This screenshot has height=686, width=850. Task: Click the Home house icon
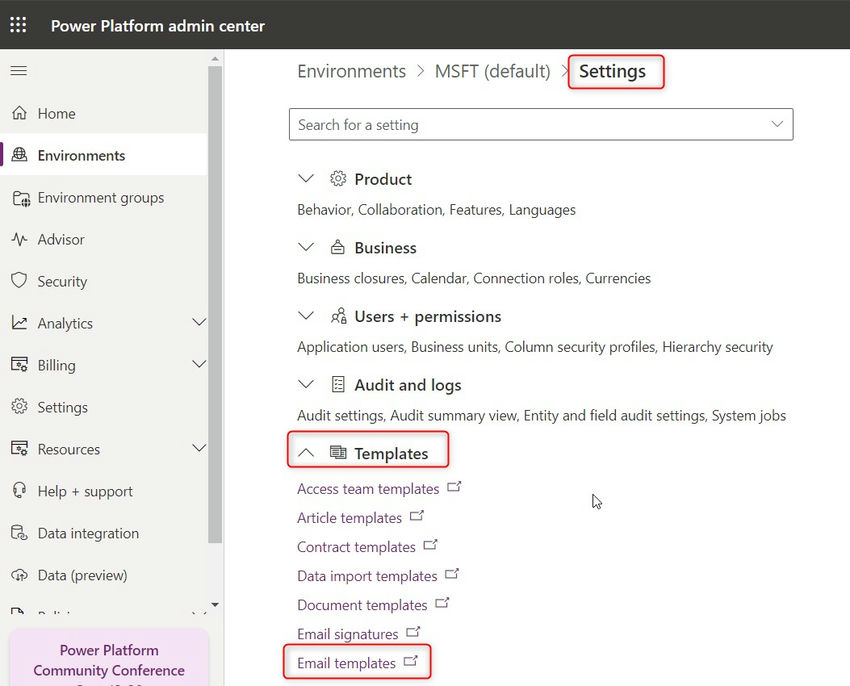[19, 114]
